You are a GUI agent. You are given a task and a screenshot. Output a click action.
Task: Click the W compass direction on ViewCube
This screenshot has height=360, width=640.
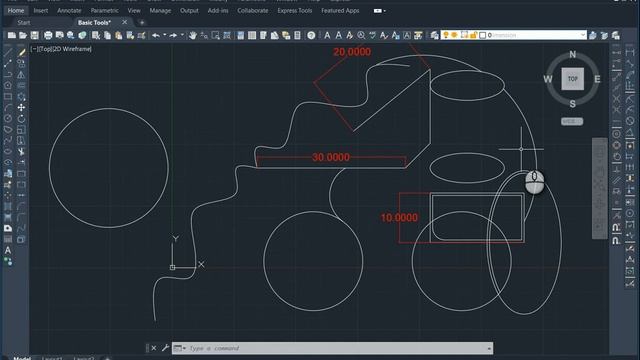coord(548,79)
